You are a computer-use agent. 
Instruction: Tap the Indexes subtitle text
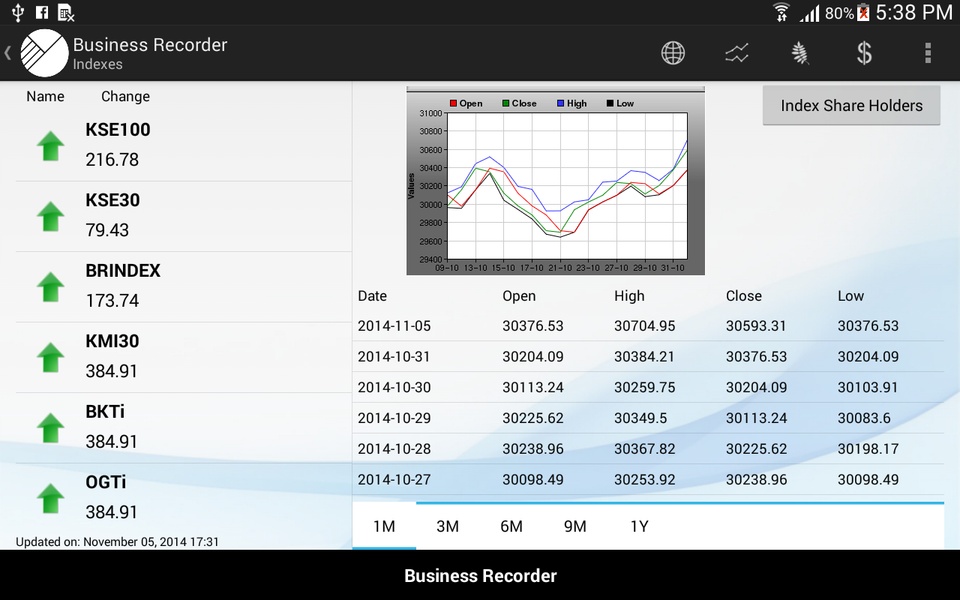(97, 64)
